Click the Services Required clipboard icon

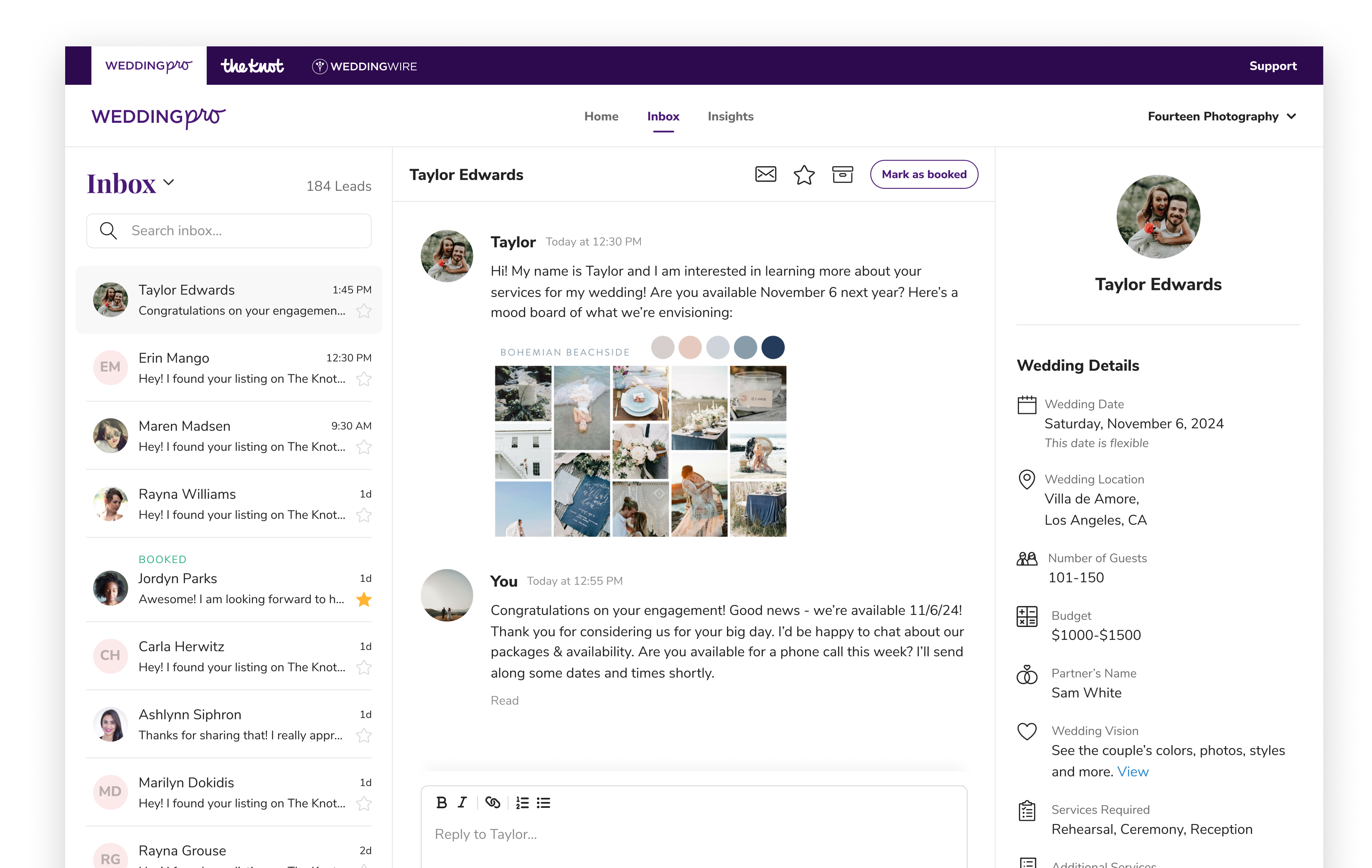(1027, 810)
